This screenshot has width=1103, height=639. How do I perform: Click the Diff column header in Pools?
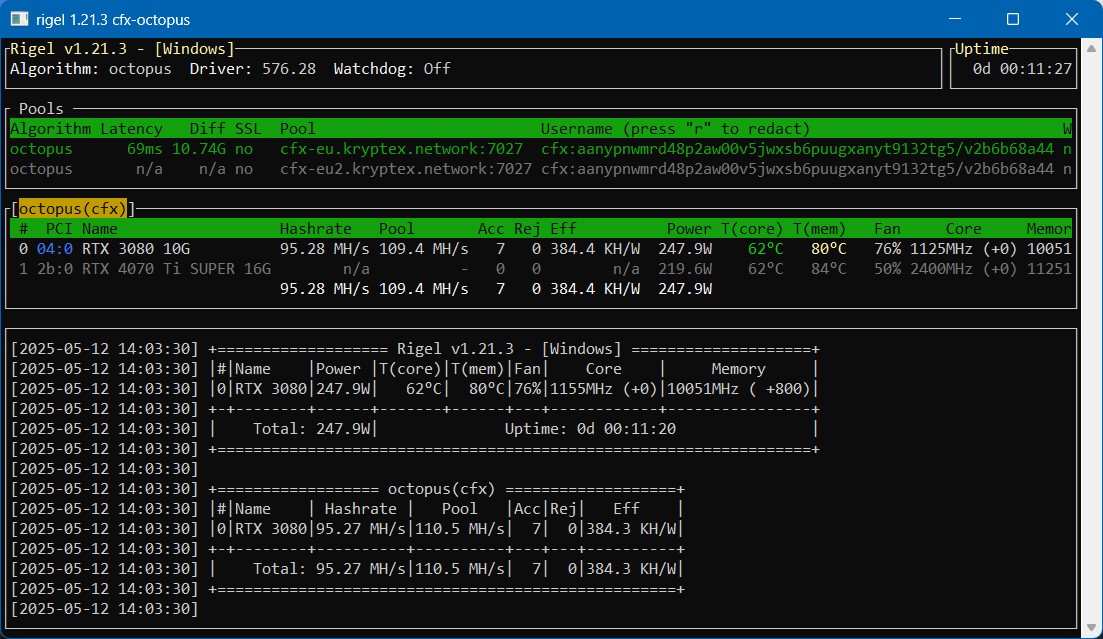point(208,129)
